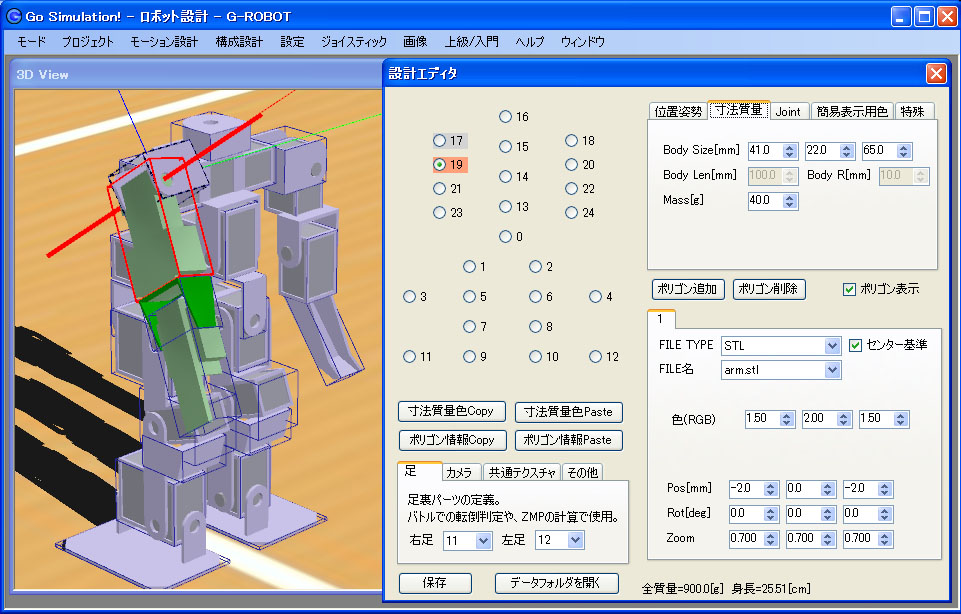Image resolution: width=961 pixels, height=614 pixels.
Task: Switch to the カメラ tab
Action: coord(459,472)
